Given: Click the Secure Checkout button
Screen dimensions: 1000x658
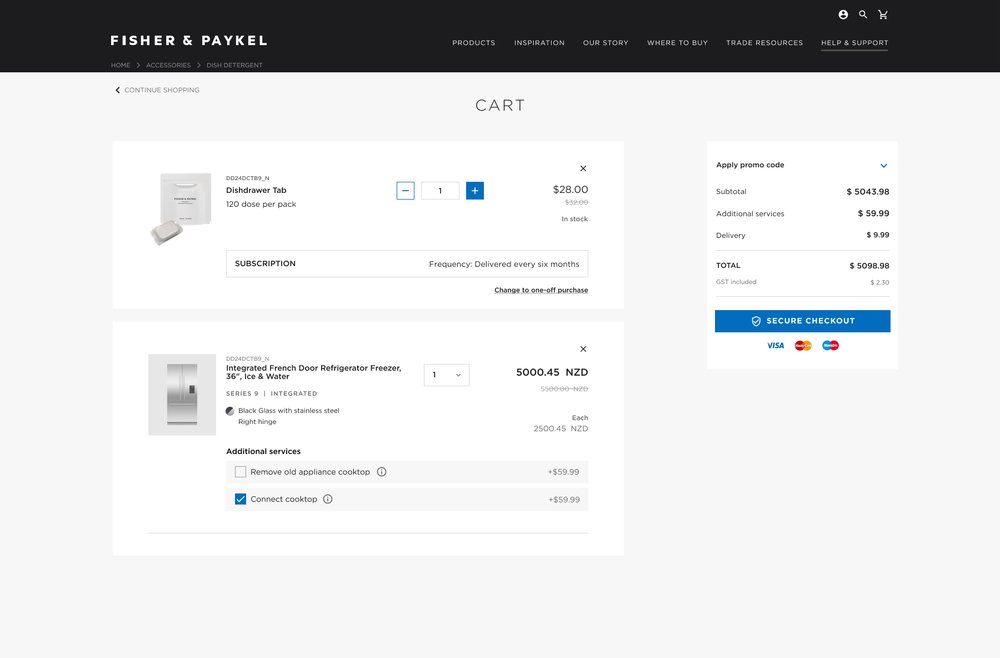Looking at the screenshot, I should [802, 321].
